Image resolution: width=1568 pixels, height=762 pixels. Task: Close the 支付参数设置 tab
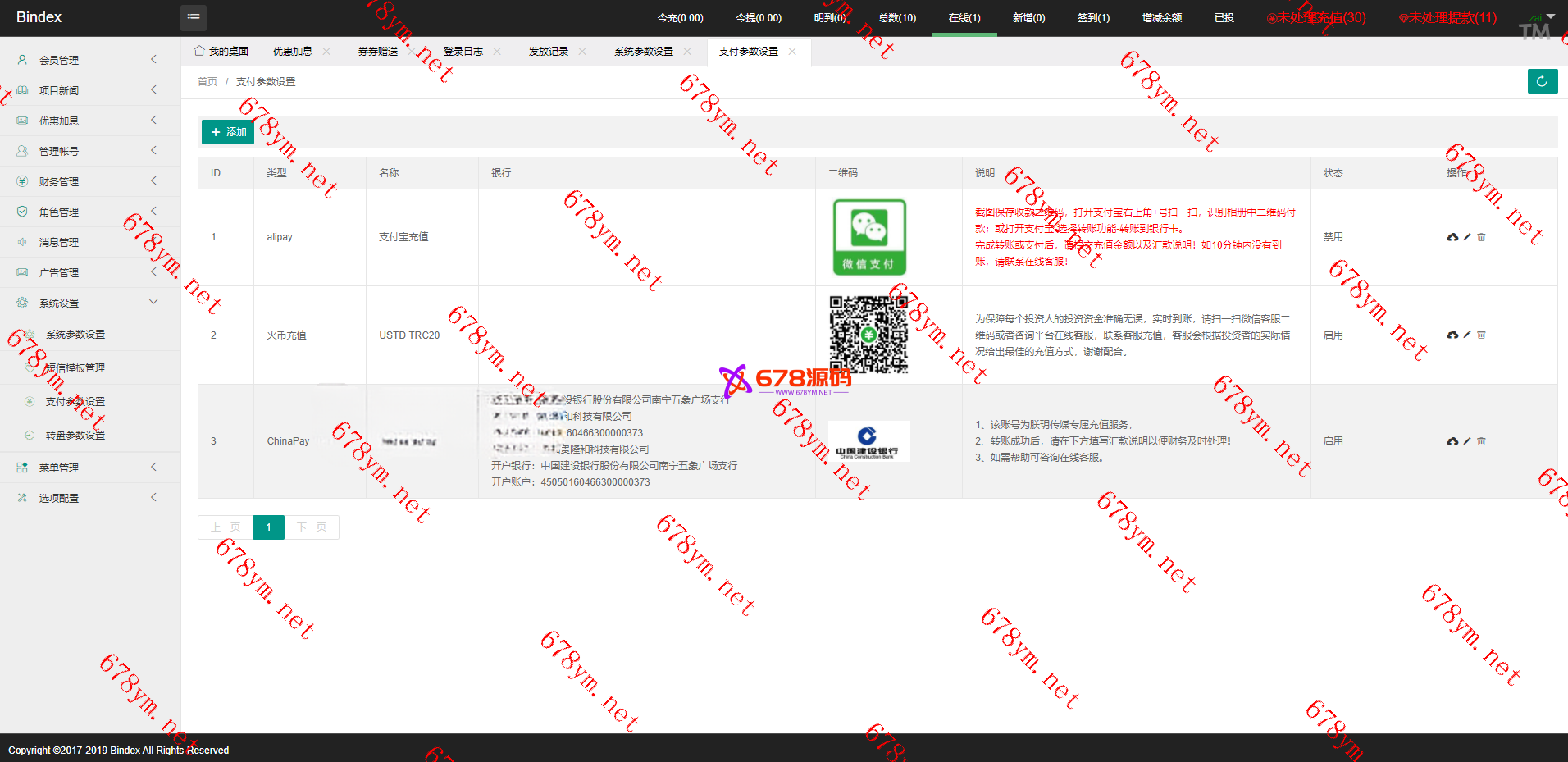[x=792, y=52]
